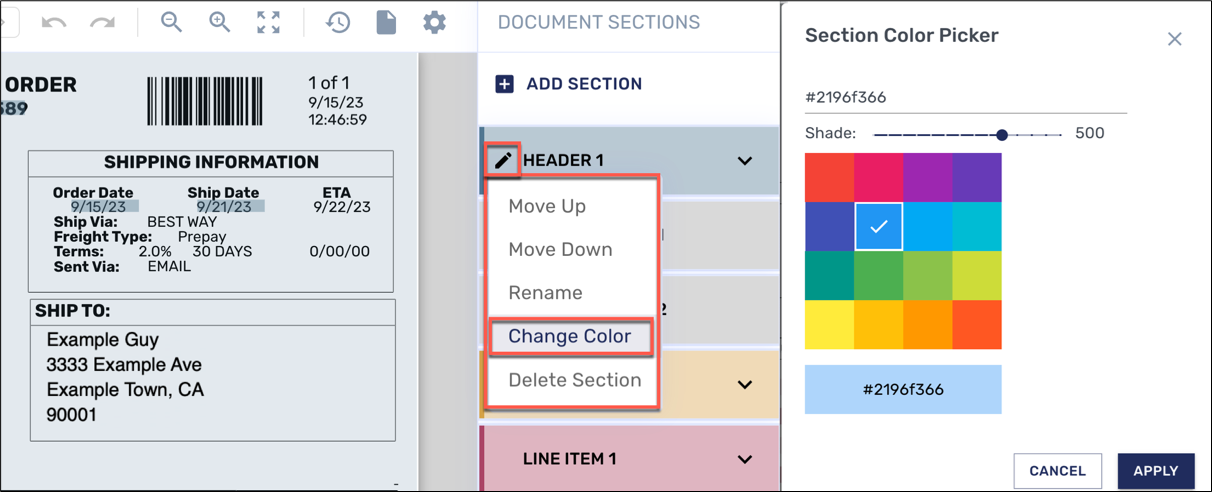This screenshot has height=492, width=1212.
Task: Click the hex color input field
Action: click(965, 98)
